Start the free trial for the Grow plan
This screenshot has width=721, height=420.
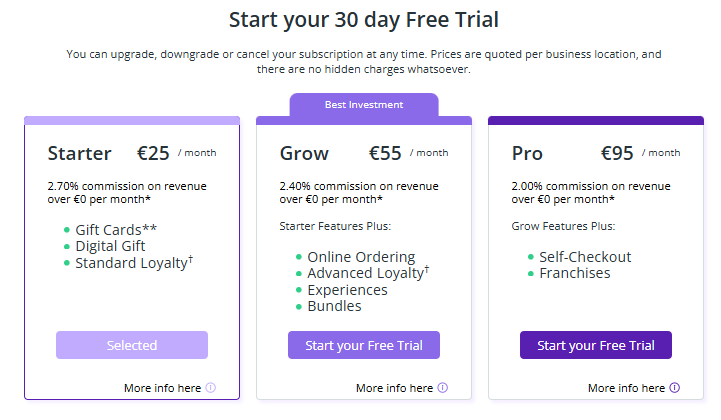(x=364, y=345)
